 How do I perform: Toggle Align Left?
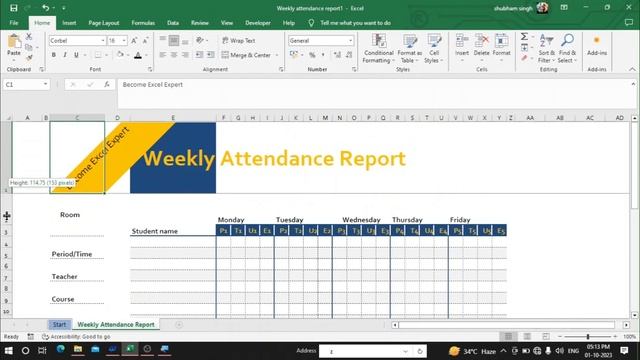(162, 55)
